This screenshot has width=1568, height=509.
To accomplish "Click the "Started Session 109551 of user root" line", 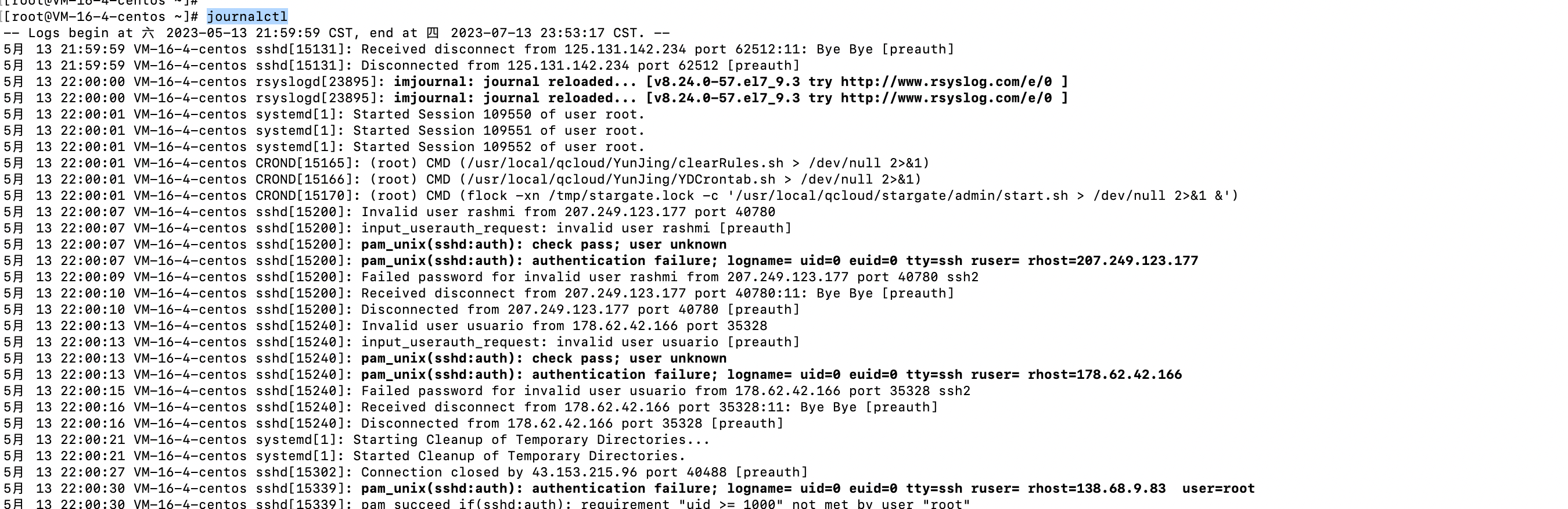I will (324, 131).
